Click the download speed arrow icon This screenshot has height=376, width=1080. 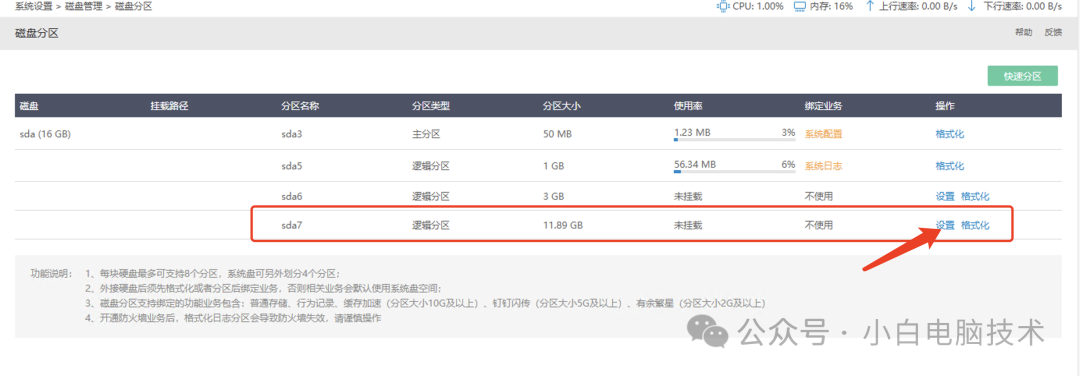coord(972,6)
